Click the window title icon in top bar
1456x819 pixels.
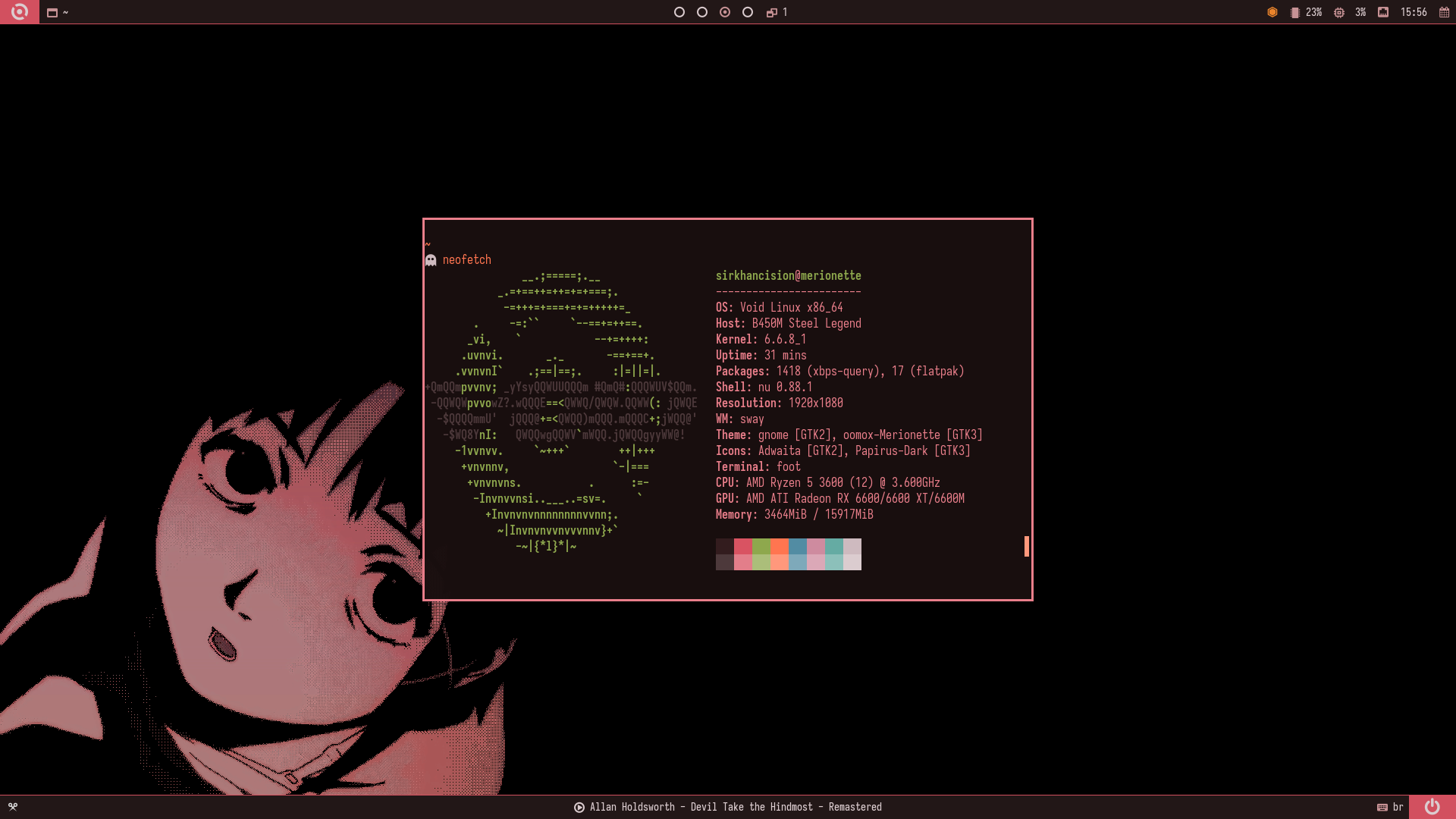[x=52, y=12]
